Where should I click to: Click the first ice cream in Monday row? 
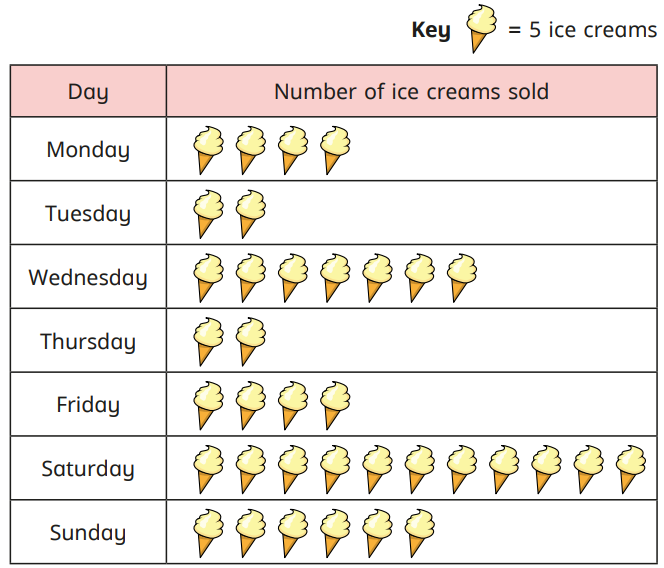208,149
